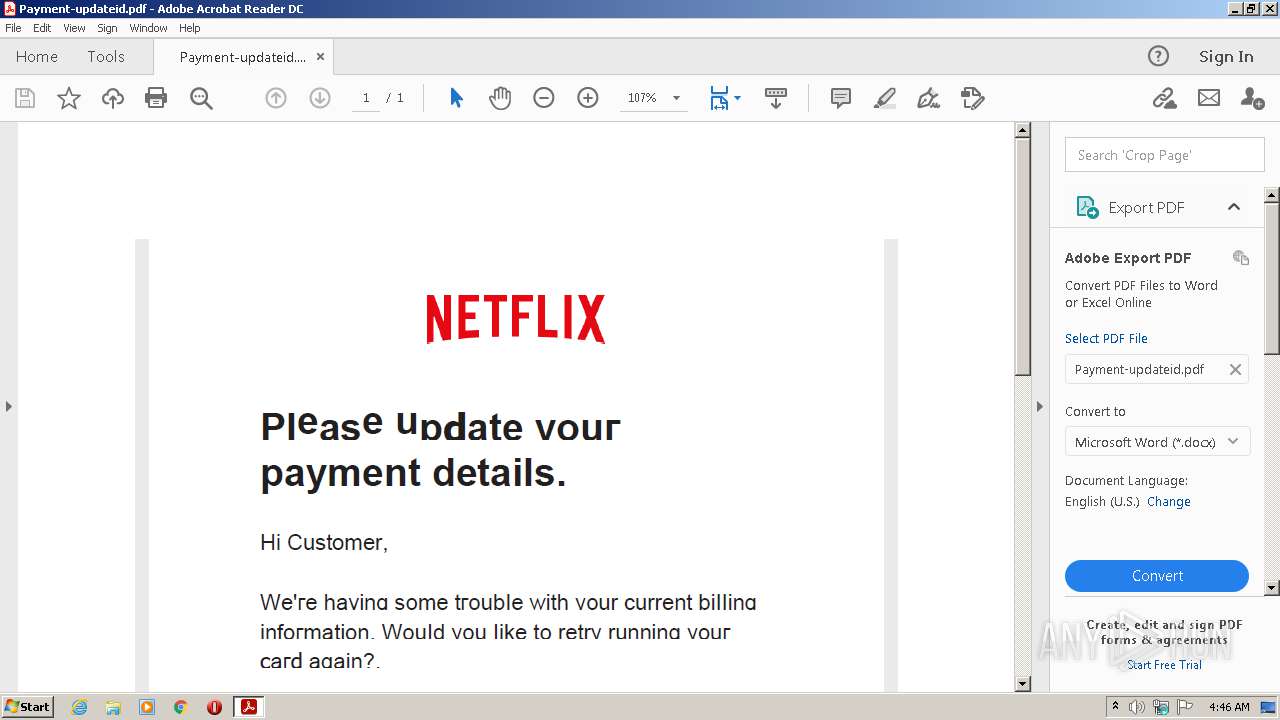Open the zoom percentage dropdown

676,98
